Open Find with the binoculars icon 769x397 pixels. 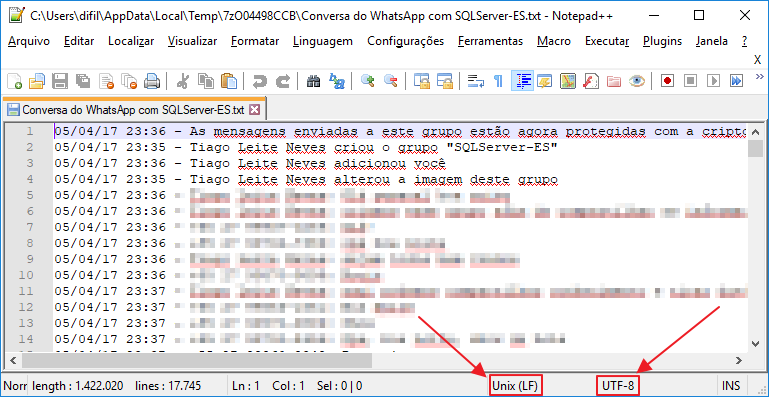pos(313,81)
